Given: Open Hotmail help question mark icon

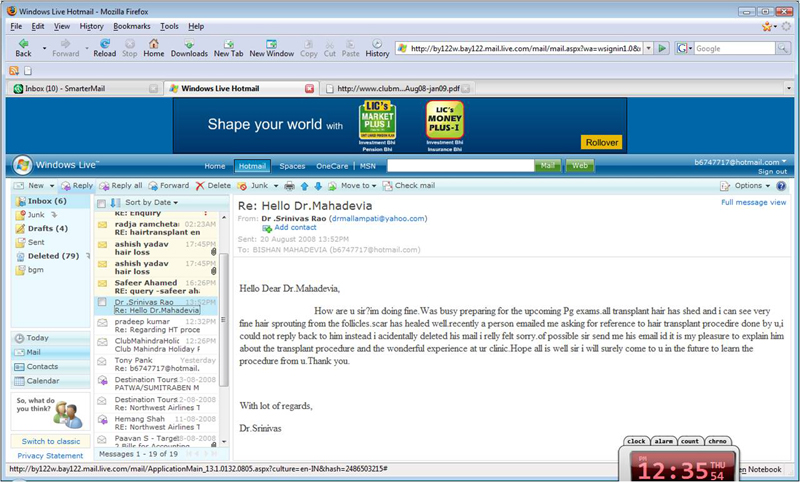Looking at the screenshot, I should tap(781, 186).
